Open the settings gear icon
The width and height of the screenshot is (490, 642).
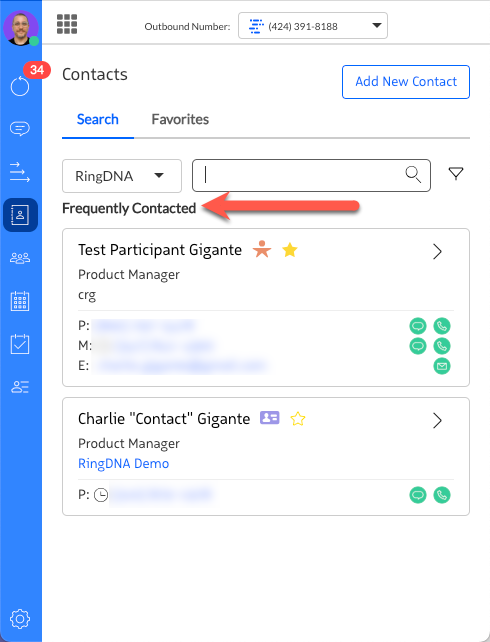pos(20,619)
